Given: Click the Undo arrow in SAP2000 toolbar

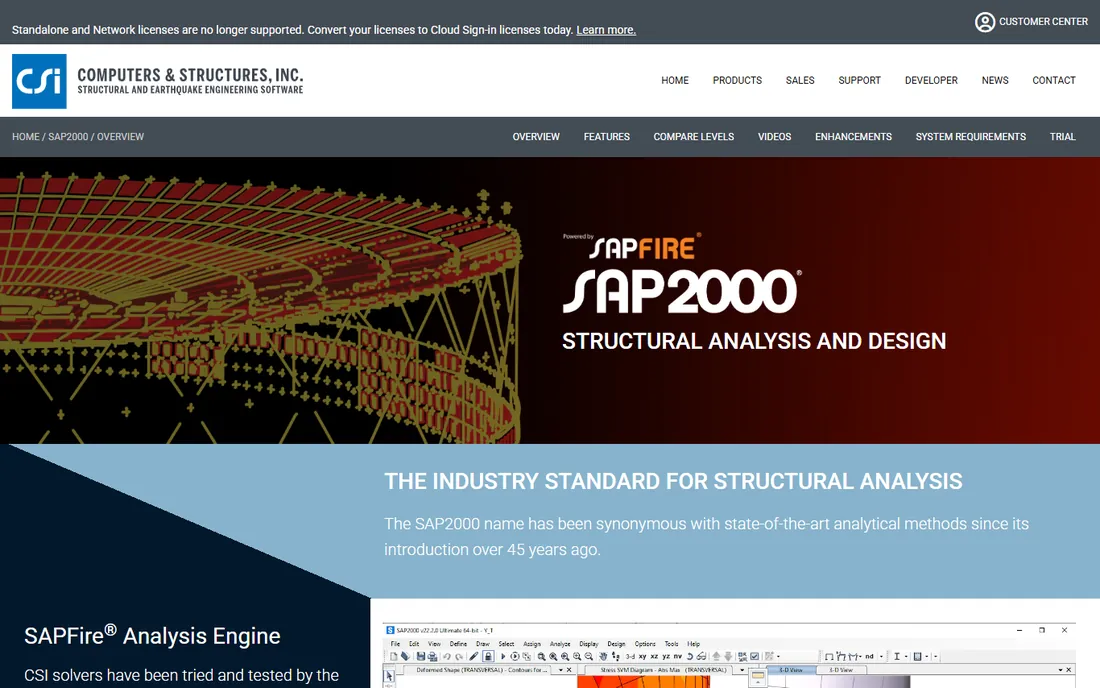Looking at the screenshot, I should click(447, 656).
